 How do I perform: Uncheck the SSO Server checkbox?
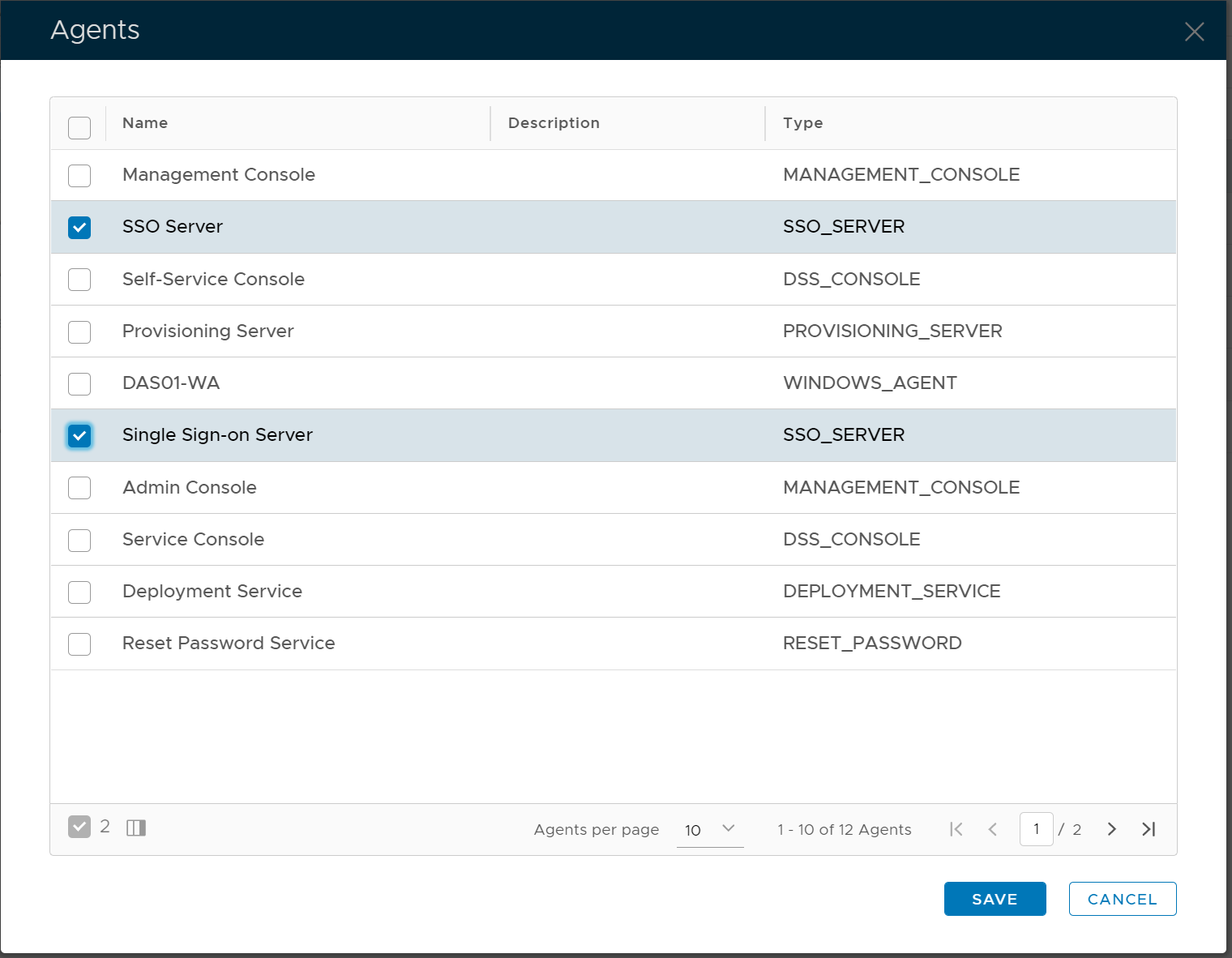click(x=79, y=228)
